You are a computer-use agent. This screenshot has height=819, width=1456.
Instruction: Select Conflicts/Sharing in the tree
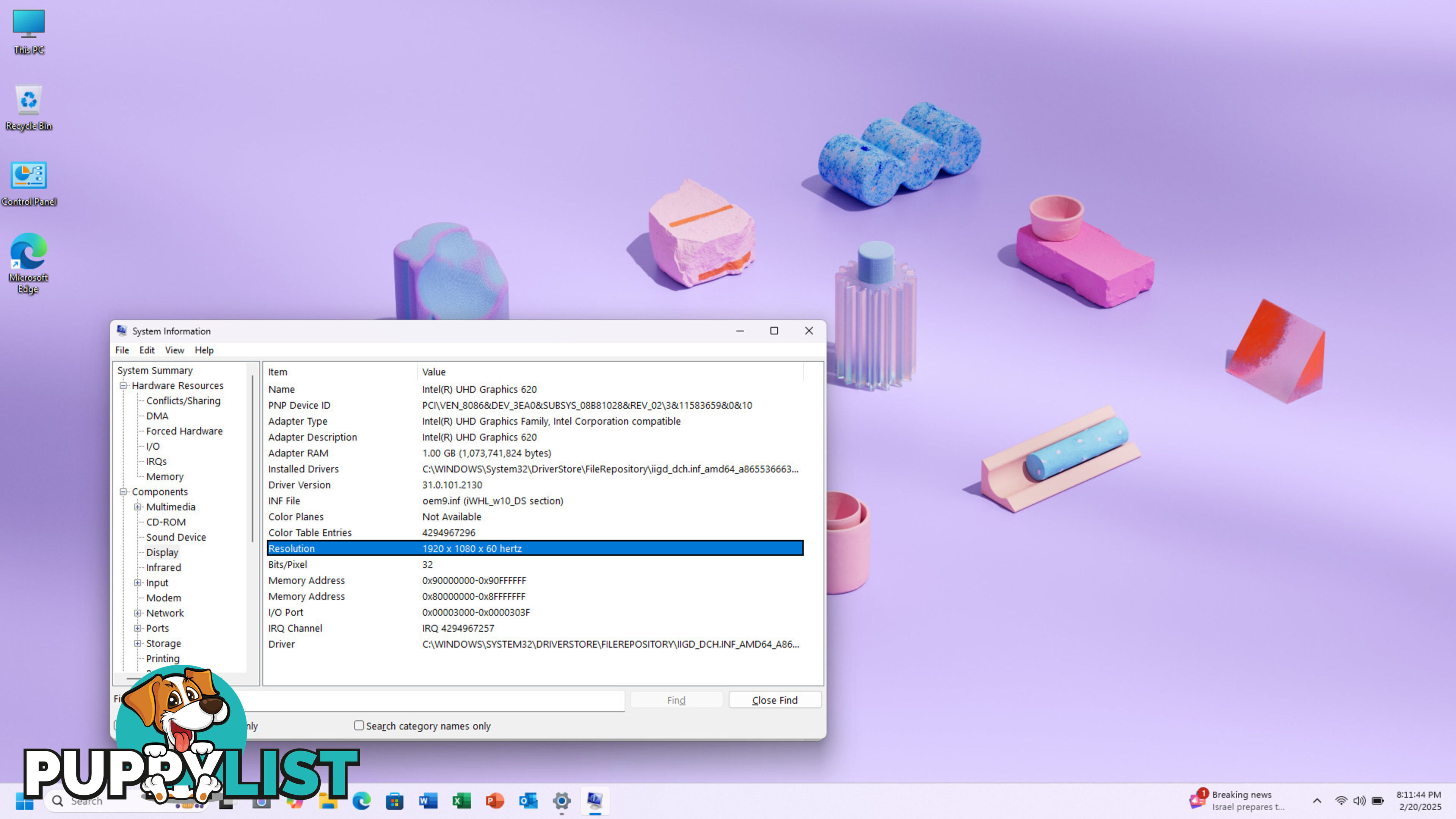coord(183,401)
